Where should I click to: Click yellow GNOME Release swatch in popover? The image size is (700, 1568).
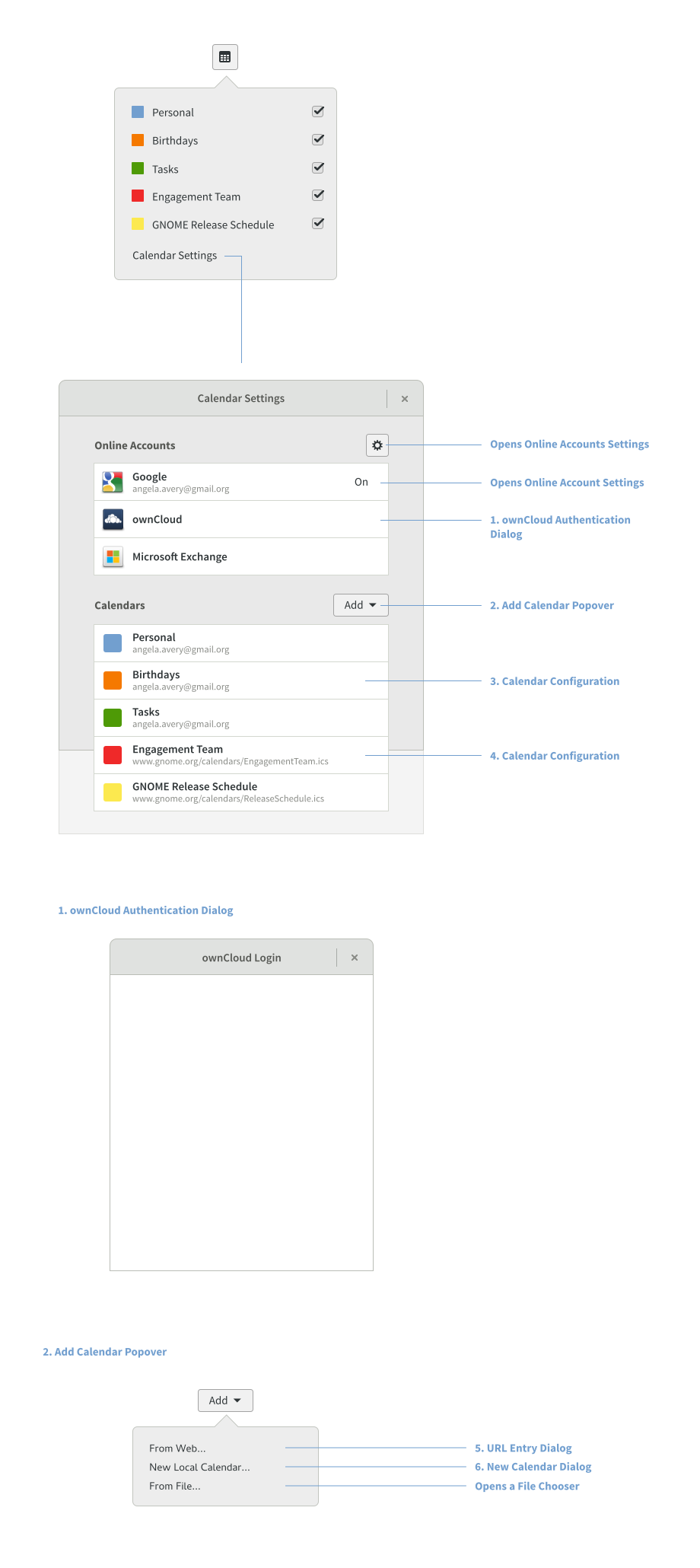(x=138, y=224)
